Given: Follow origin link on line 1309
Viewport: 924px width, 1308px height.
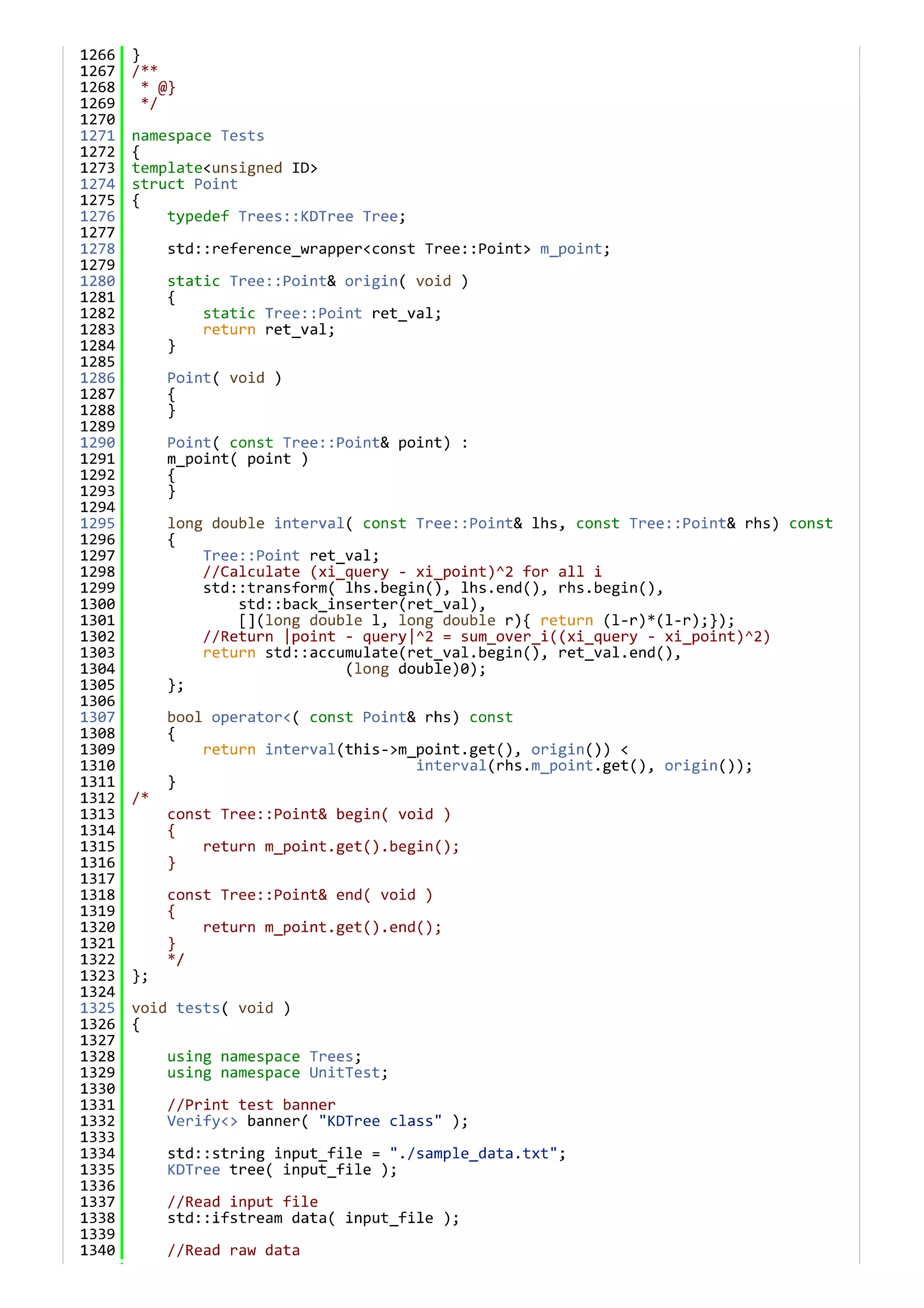Looking at the screenshot, I should pos(558,750).
